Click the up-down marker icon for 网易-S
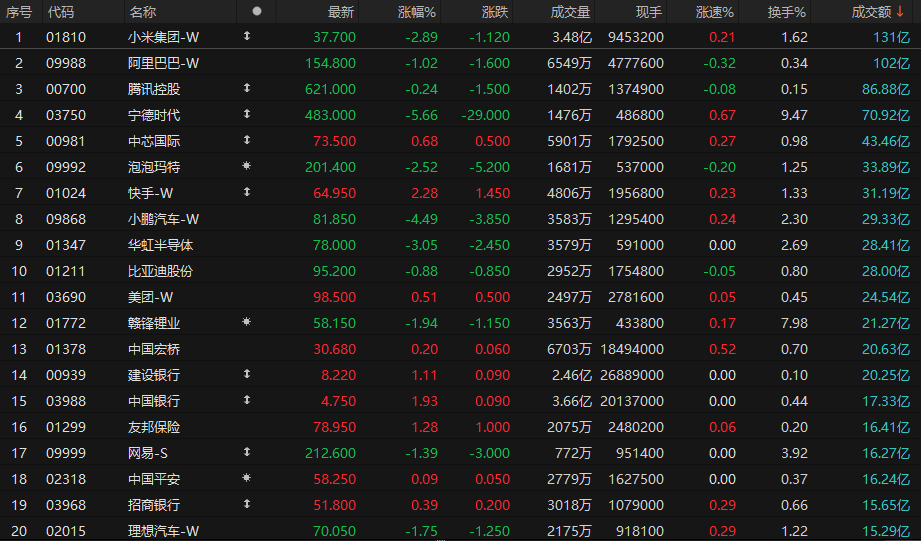The width and height of the screenshot is (921, 541). click(247, 452)
